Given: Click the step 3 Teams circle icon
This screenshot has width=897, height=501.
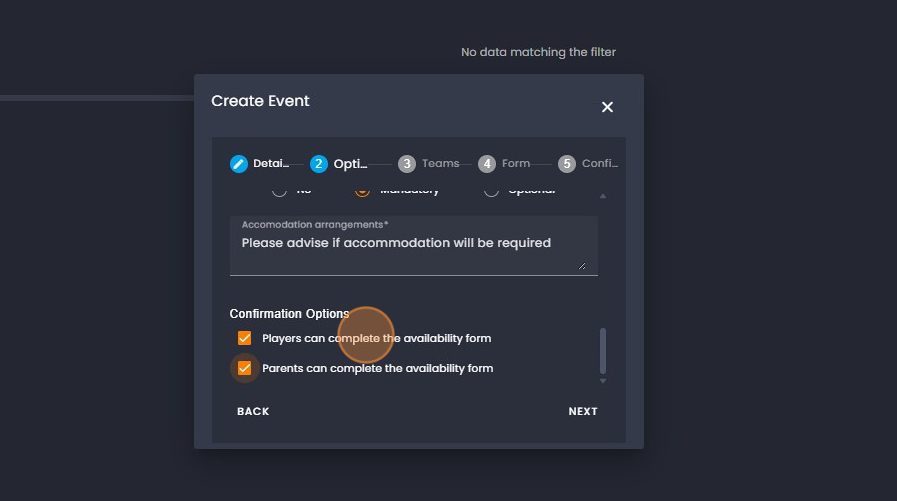Looking at the screenshot, I should (x=406, y=164).
